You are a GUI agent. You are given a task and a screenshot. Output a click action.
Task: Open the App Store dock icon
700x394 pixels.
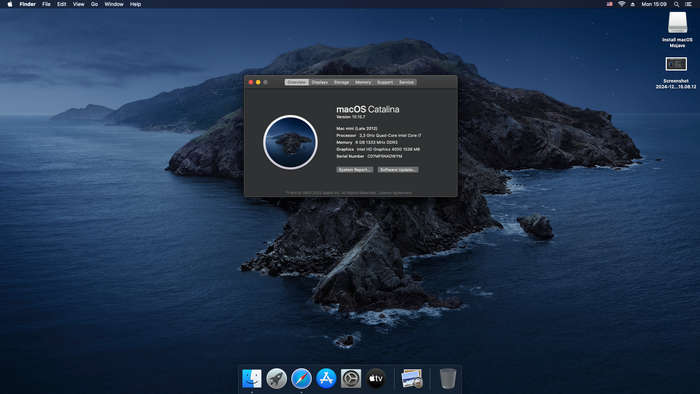pos(326,378)
